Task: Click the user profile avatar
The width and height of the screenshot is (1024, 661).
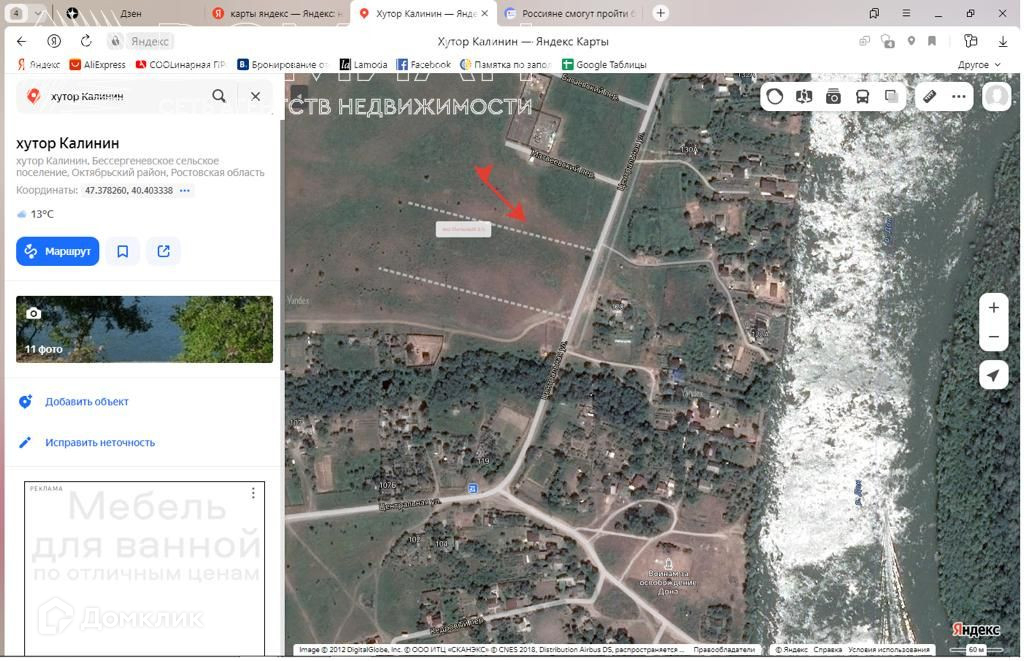Action: click(x=996, y=97)
